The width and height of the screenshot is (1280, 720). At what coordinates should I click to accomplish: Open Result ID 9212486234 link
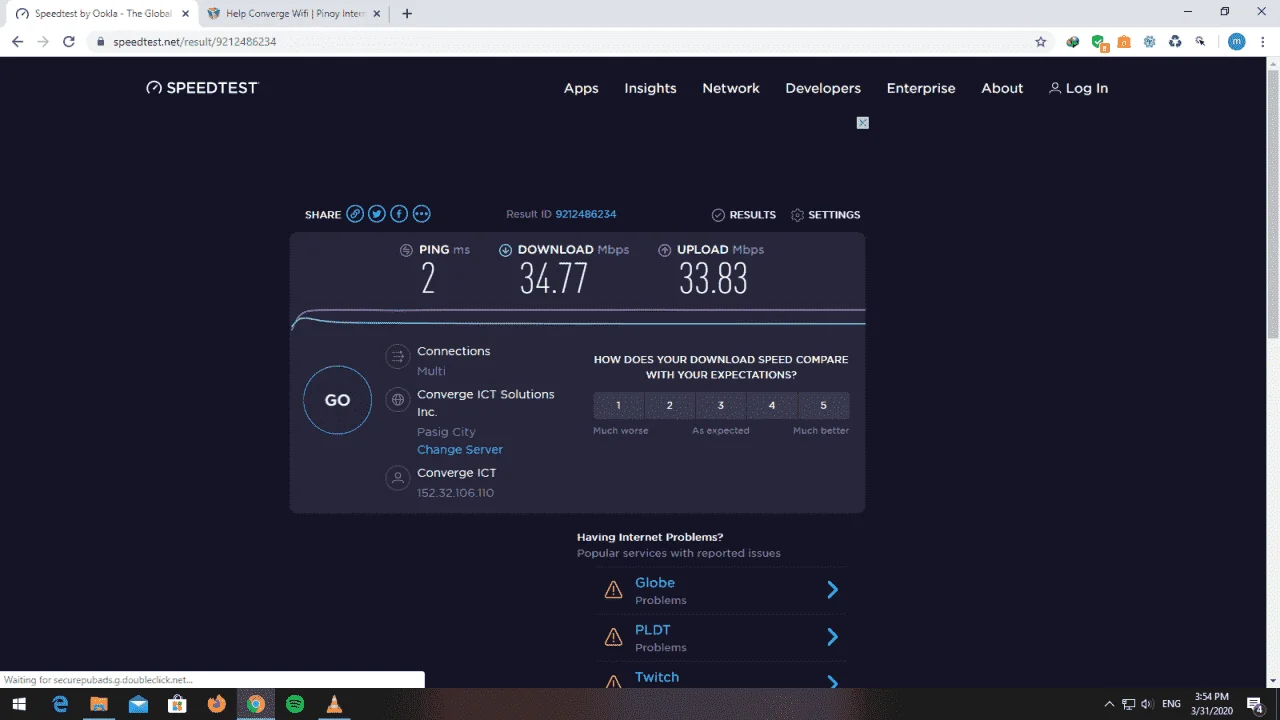586,214
